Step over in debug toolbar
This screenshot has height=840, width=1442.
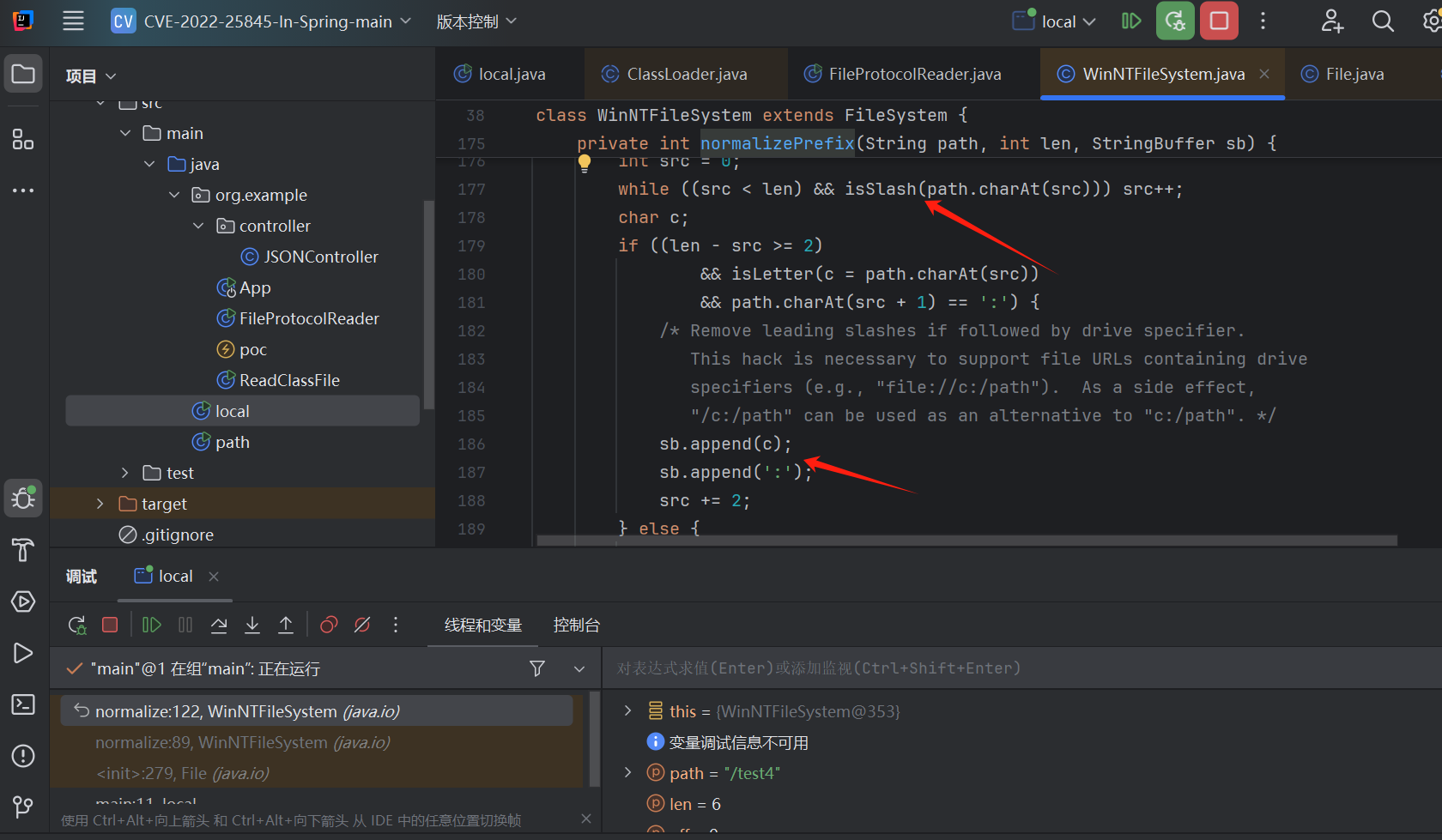point(219,625)
